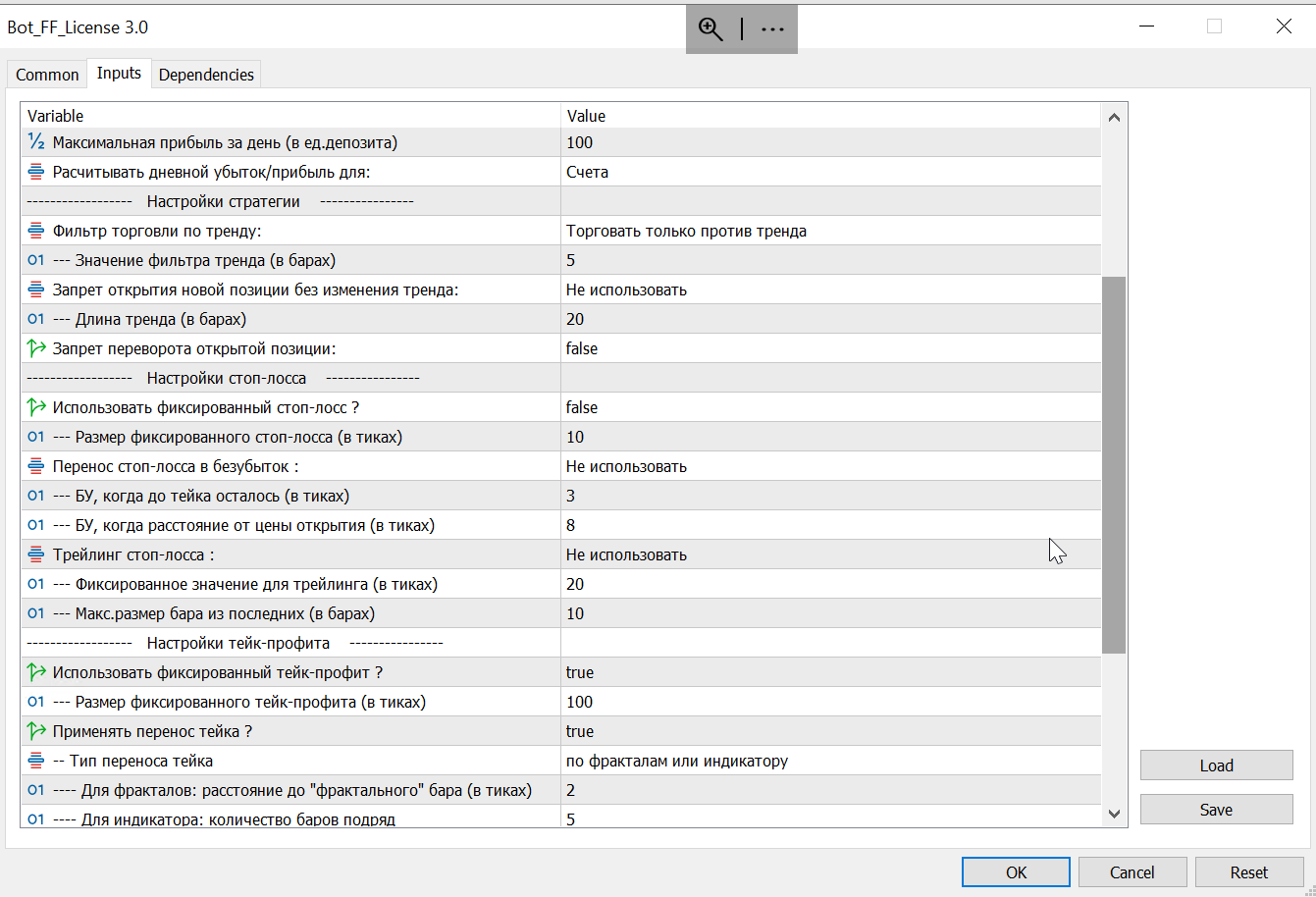Open the three-dots more options menu
Screen dimensions: 1316x897
point(773,29)
